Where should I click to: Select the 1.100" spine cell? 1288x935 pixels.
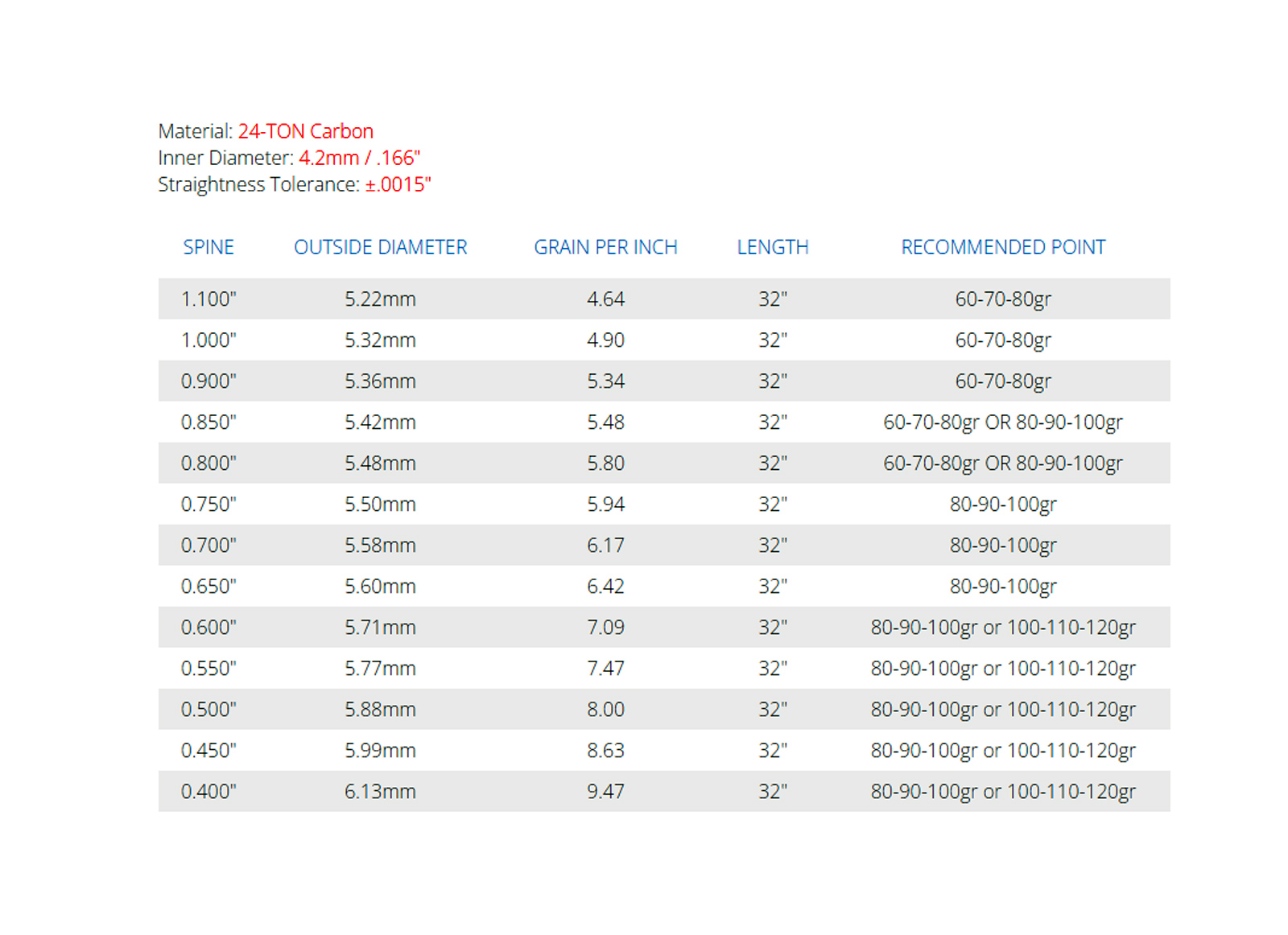tap(208, 299)
